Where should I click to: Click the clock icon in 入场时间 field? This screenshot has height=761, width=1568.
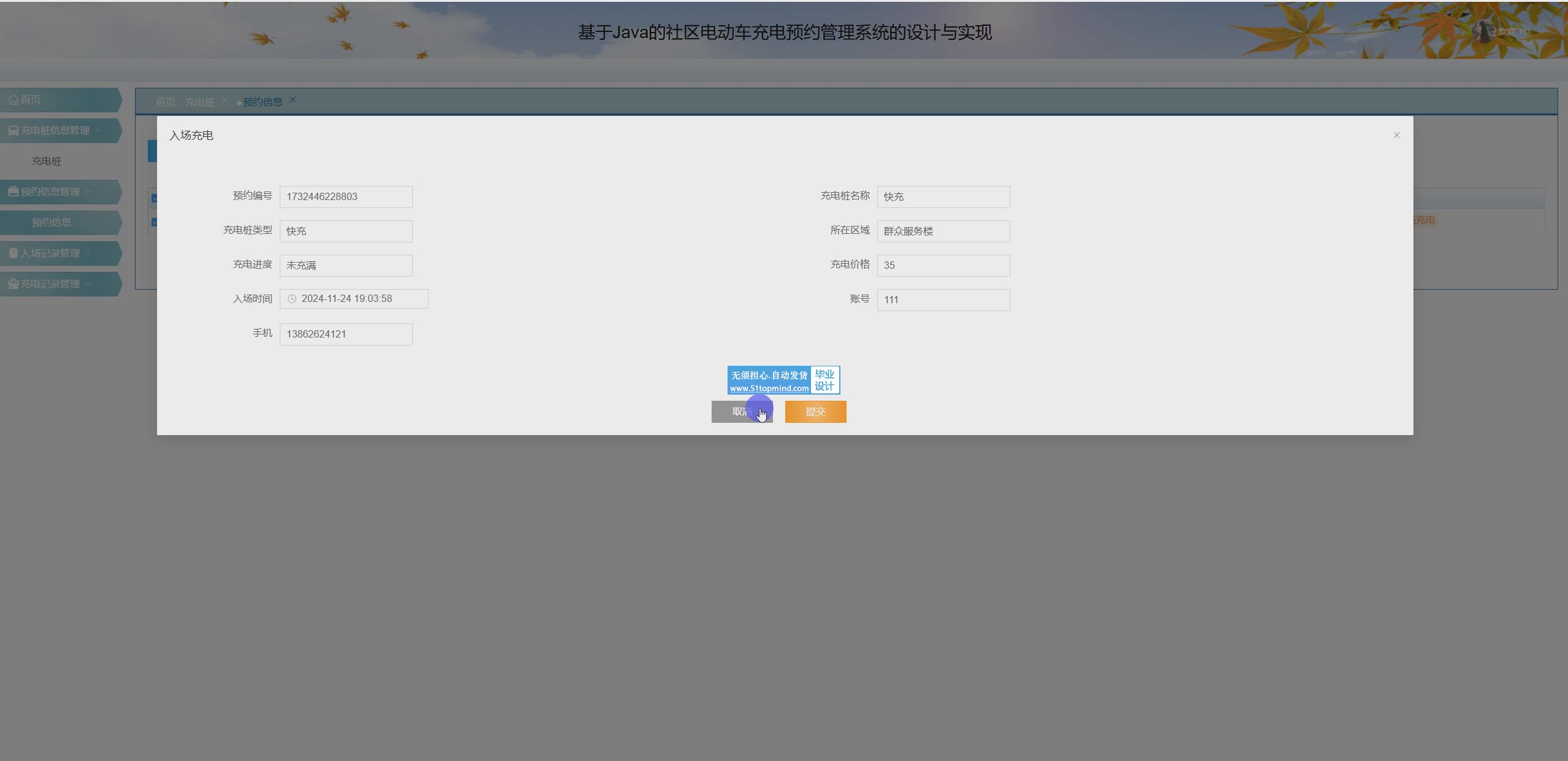click(292, 299)
